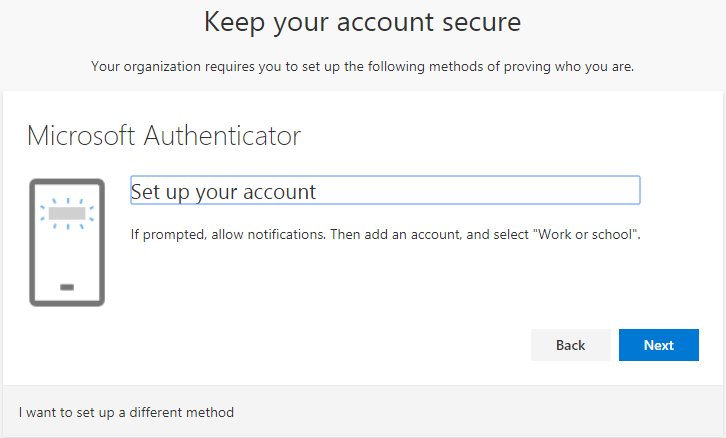Click the word "Authenticator" in card title
The image size is (726, 438).
coord(222,136)
